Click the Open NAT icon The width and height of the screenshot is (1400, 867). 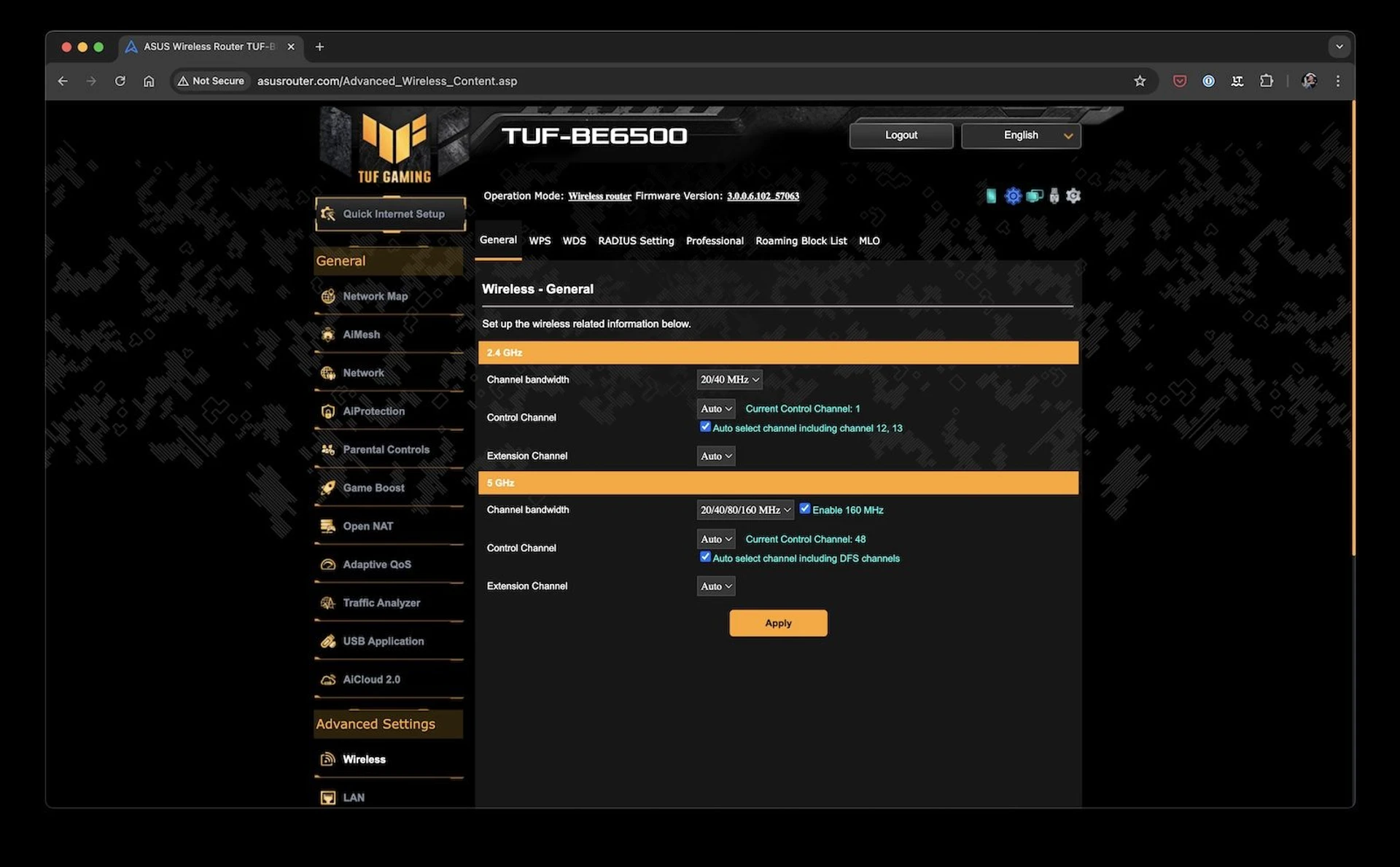(x=328, y=526)
